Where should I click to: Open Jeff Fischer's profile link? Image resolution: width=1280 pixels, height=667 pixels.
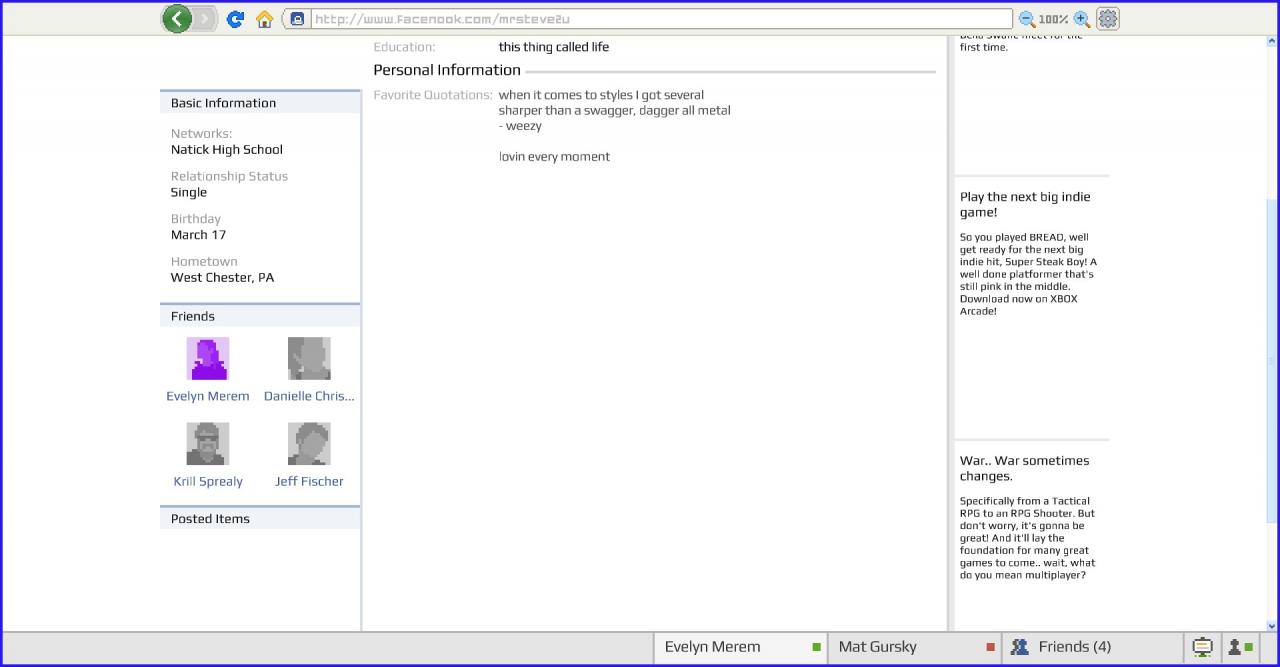tap(309, 481)
